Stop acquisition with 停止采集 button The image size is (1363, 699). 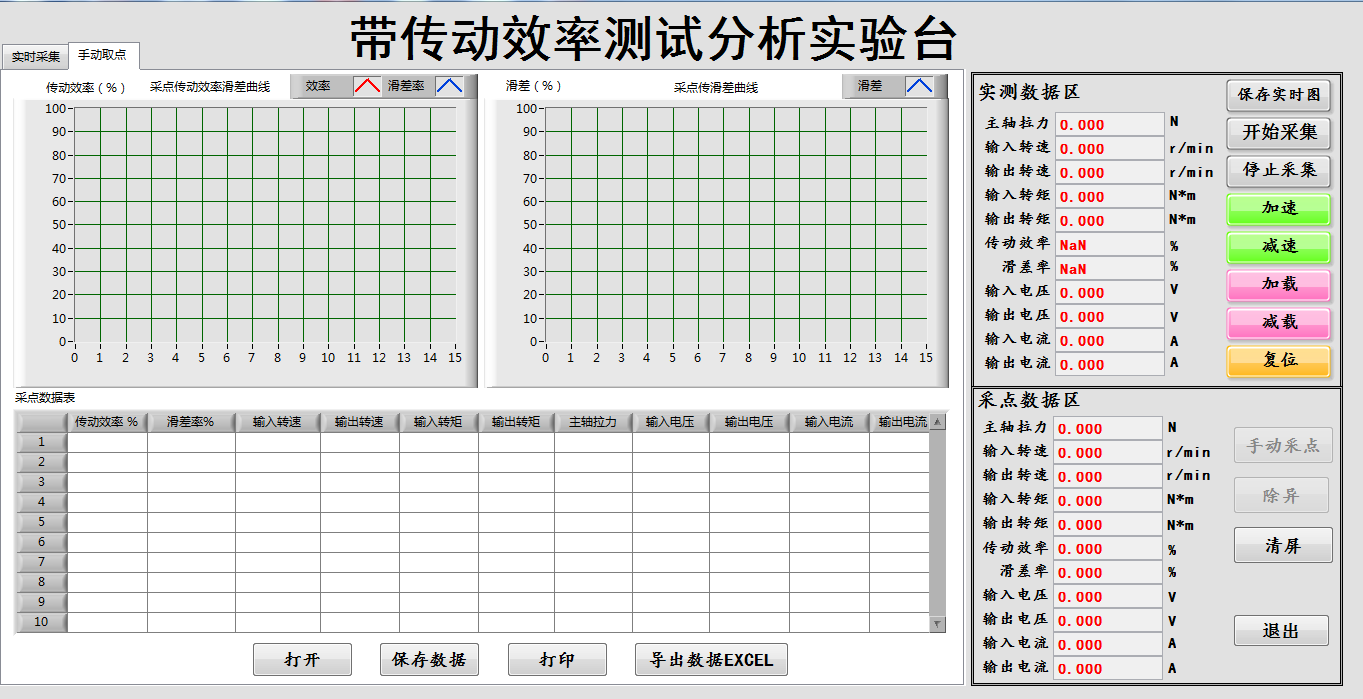[x=1279, y=170]
